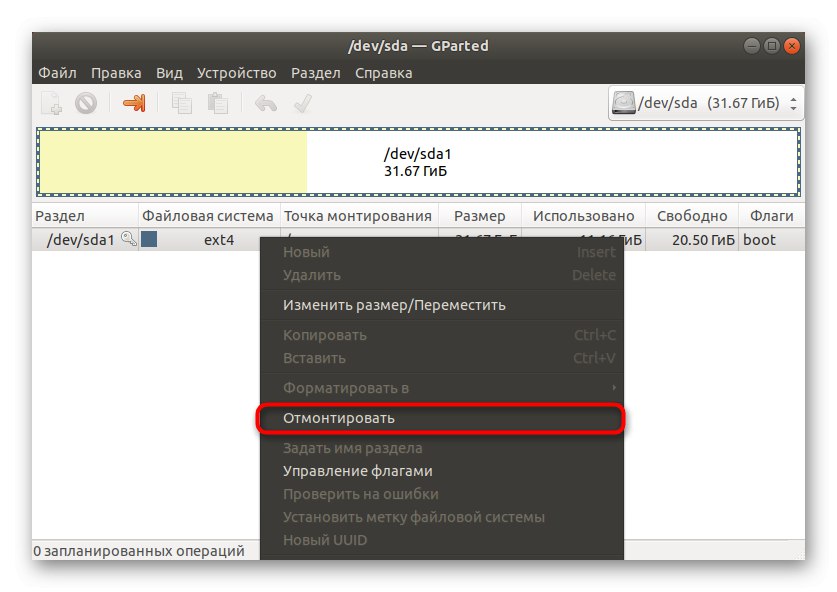
Task: Click the status bar operations count text
Action: 139,550
